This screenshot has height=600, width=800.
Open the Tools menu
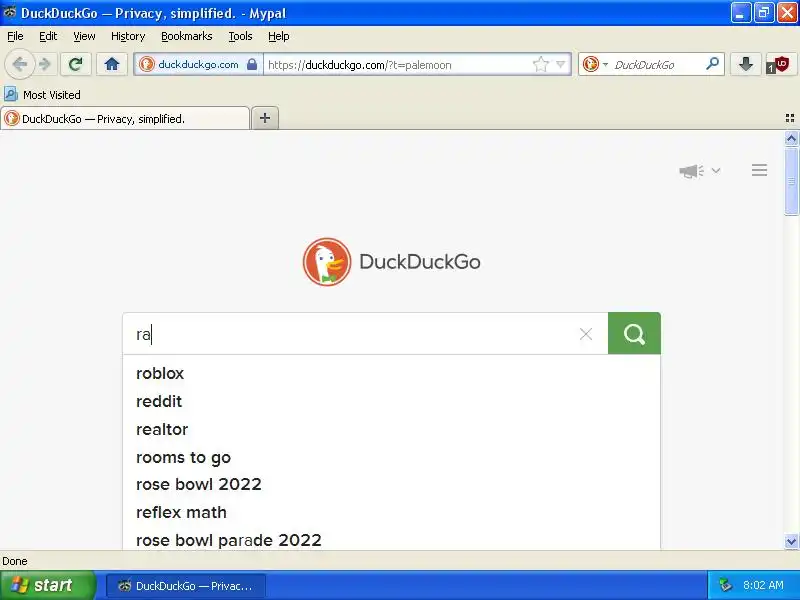click(240, 36)
